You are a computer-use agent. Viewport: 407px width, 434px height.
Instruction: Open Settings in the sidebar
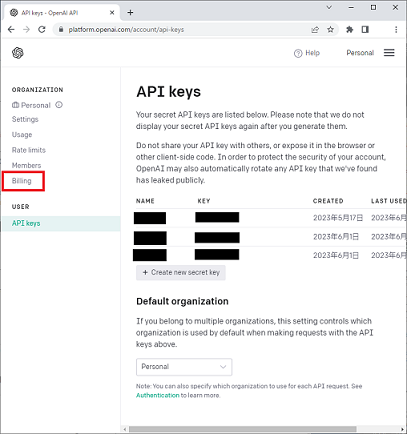(x=25, y=119)
